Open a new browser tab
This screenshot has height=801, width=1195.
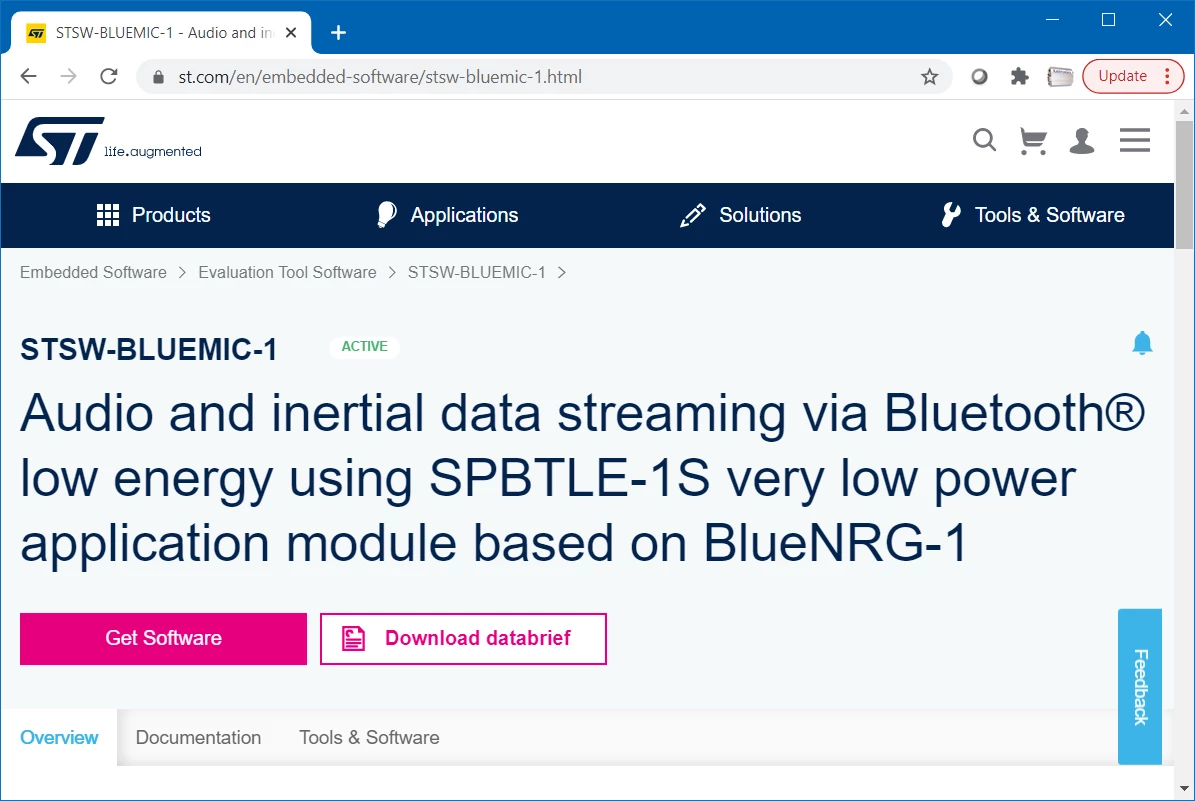338,33
